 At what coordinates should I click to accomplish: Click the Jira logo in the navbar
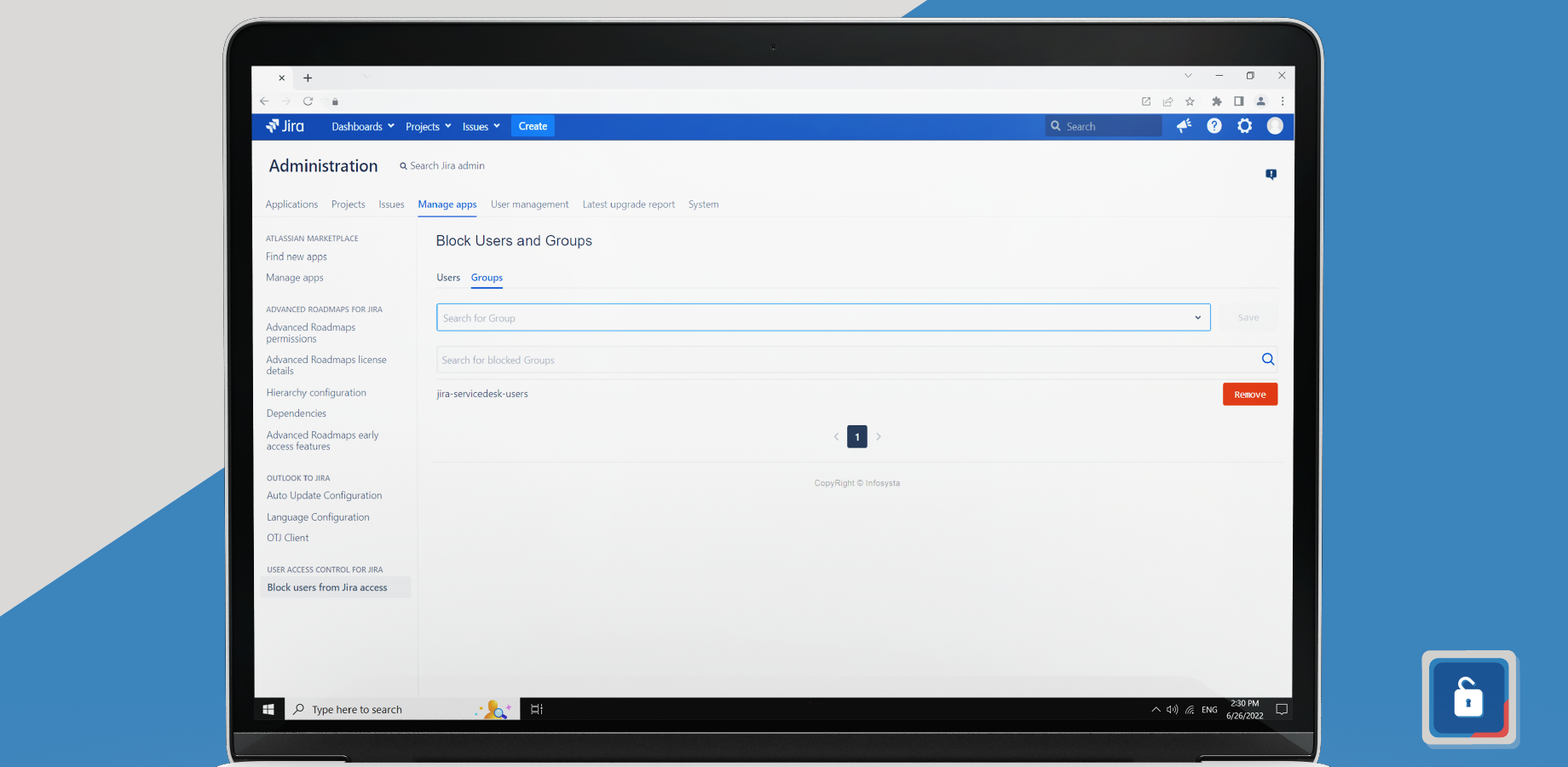(285, 125)
